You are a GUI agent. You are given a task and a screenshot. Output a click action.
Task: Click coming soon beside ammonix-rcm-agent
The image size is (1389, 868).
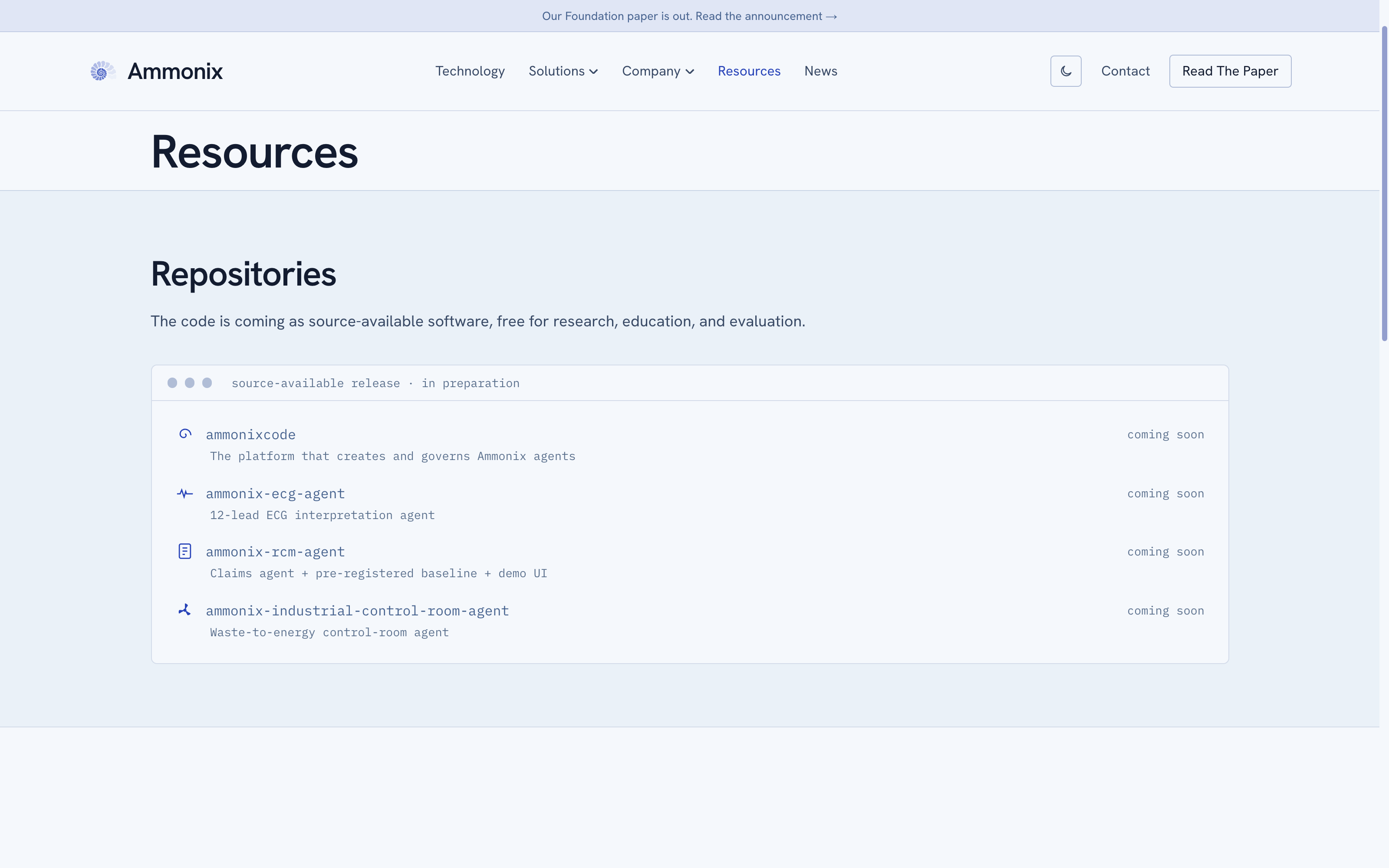(x=1165, y=552)
